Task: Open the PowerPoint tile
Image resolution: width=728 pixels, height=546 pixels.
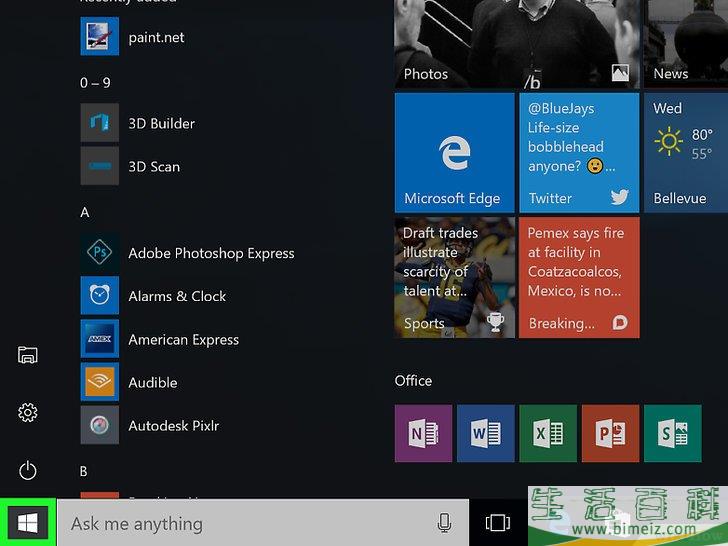Action: coord(610,433)
